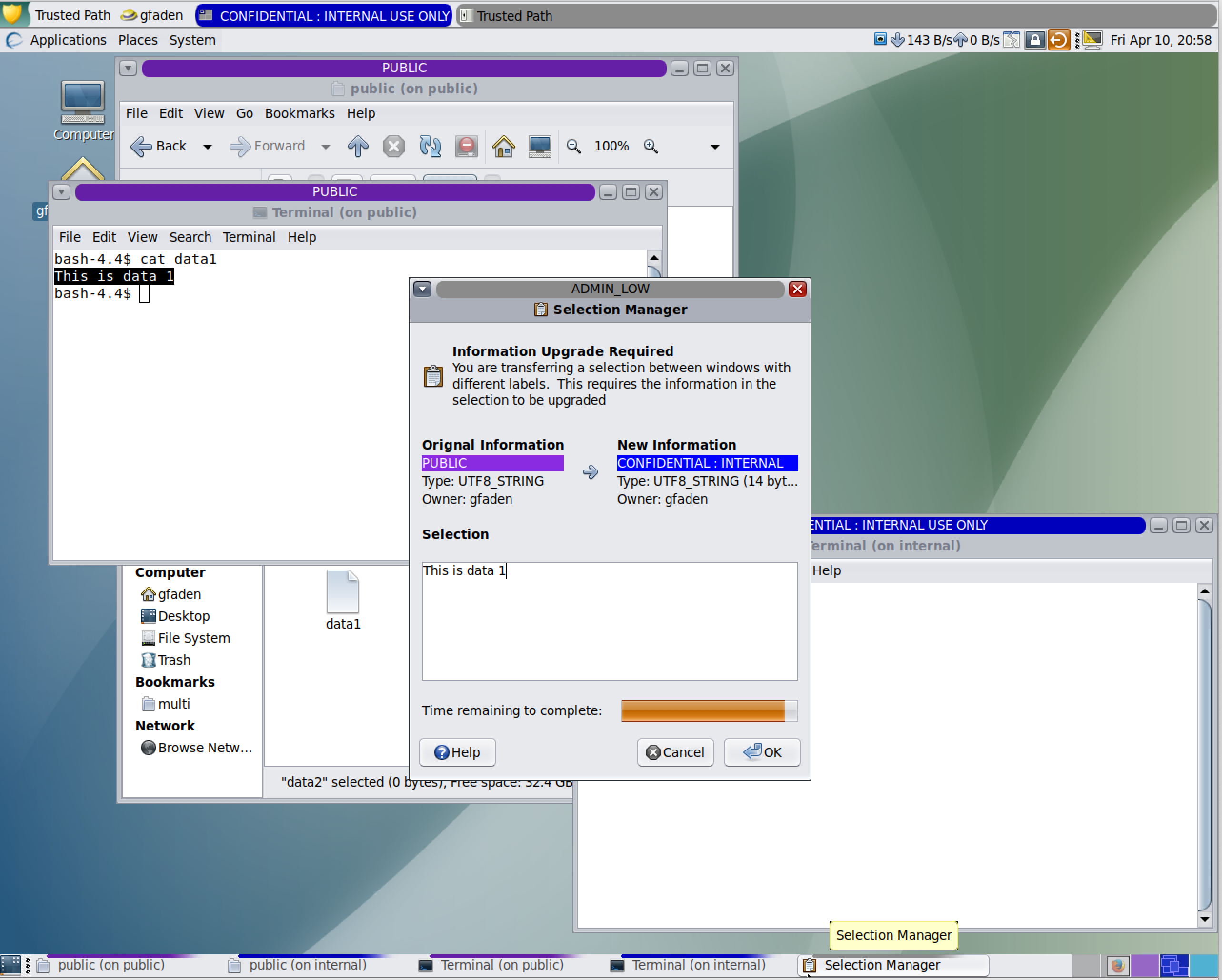Image resolution: width=1222 pixels, height=980 pixels.
Task: Open Search menu in public terminal
Action: tap(190, 237)
